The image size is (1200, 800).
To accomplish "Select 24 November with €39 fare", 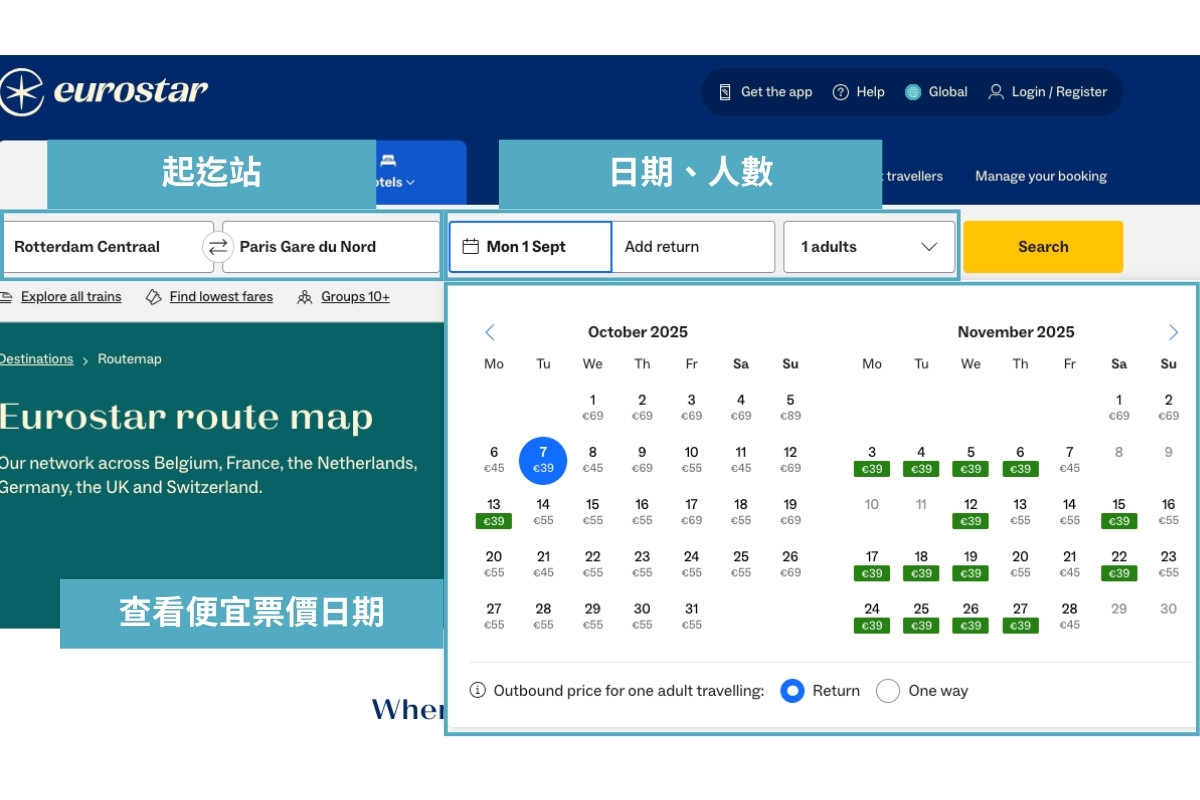I will tap(872, 617).
